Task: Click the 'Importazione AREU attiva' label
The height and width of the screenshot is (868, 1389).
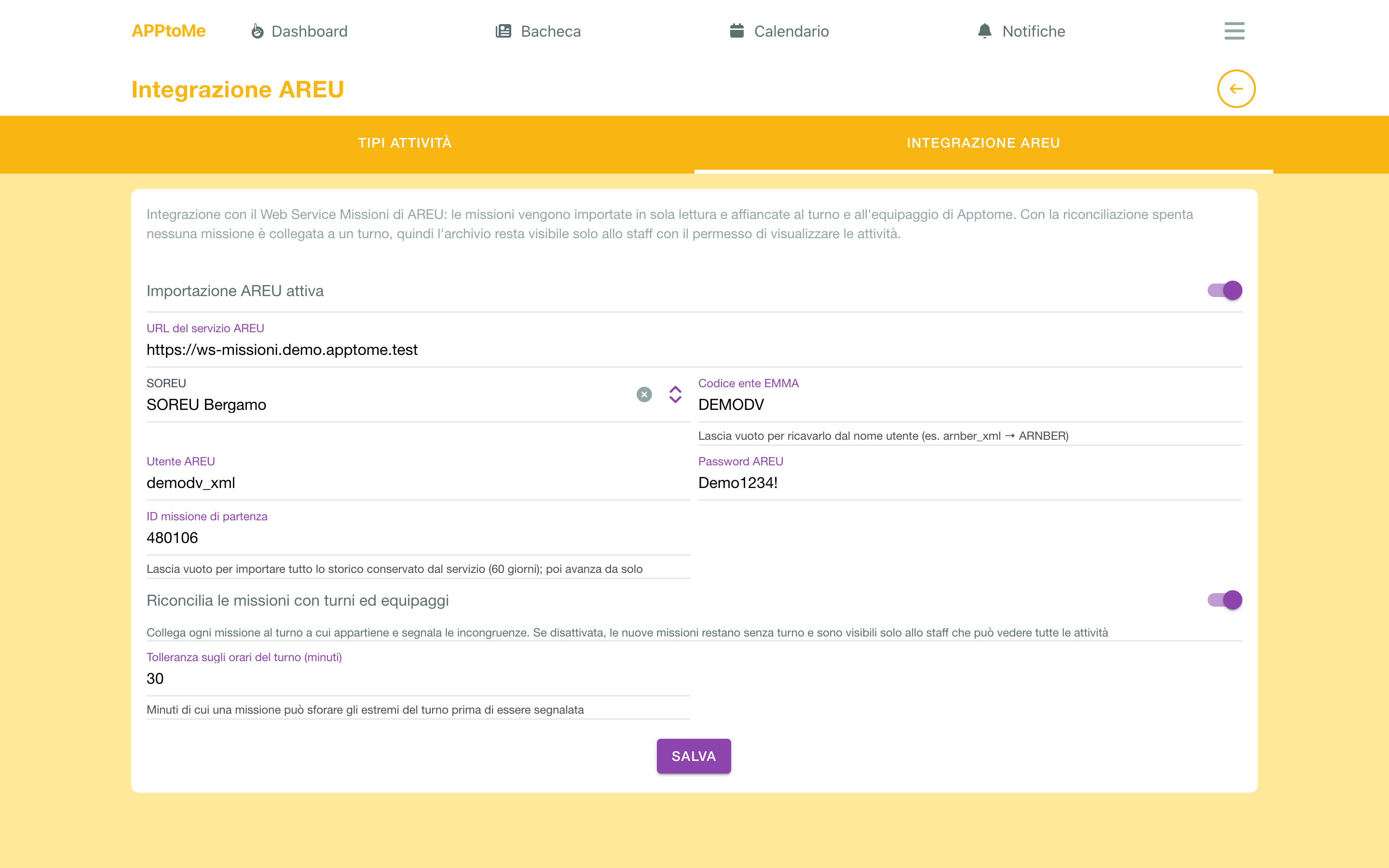Action: [x=235, y=291]
